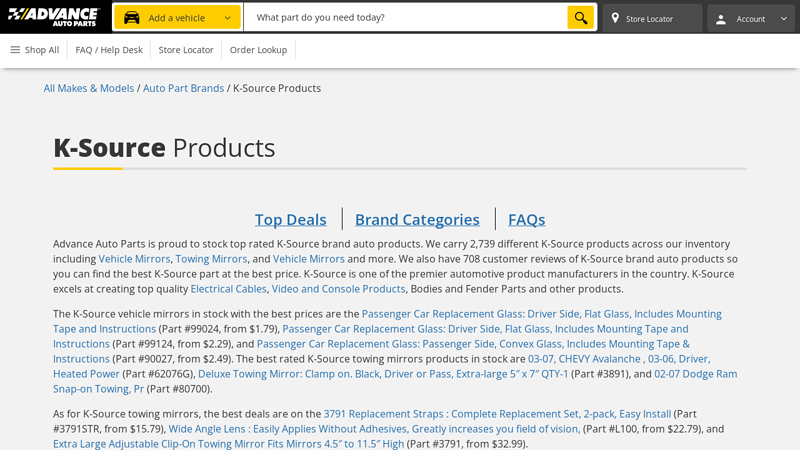800x450 pixels.
Task: Select Store Locator in the navigation bar
Action: [x=186, y=50]
